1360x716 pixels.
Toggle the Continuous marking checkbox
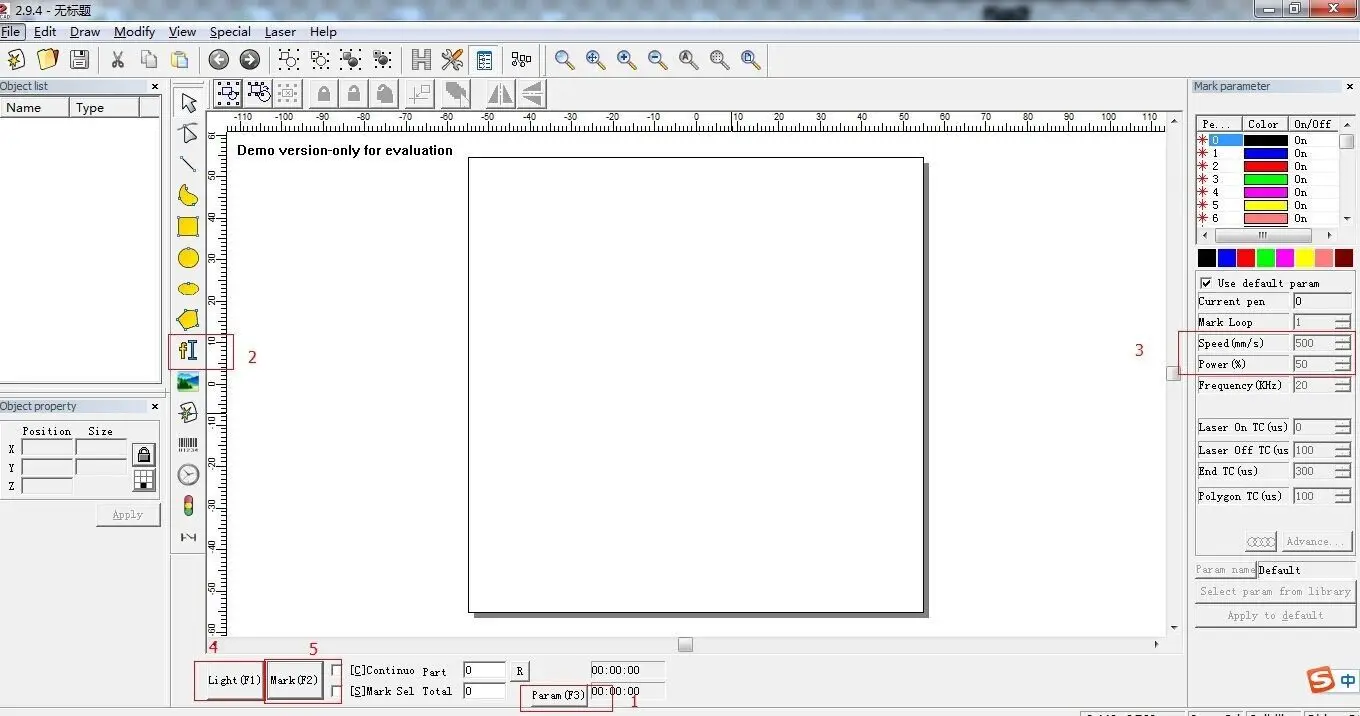click(337, 670)
